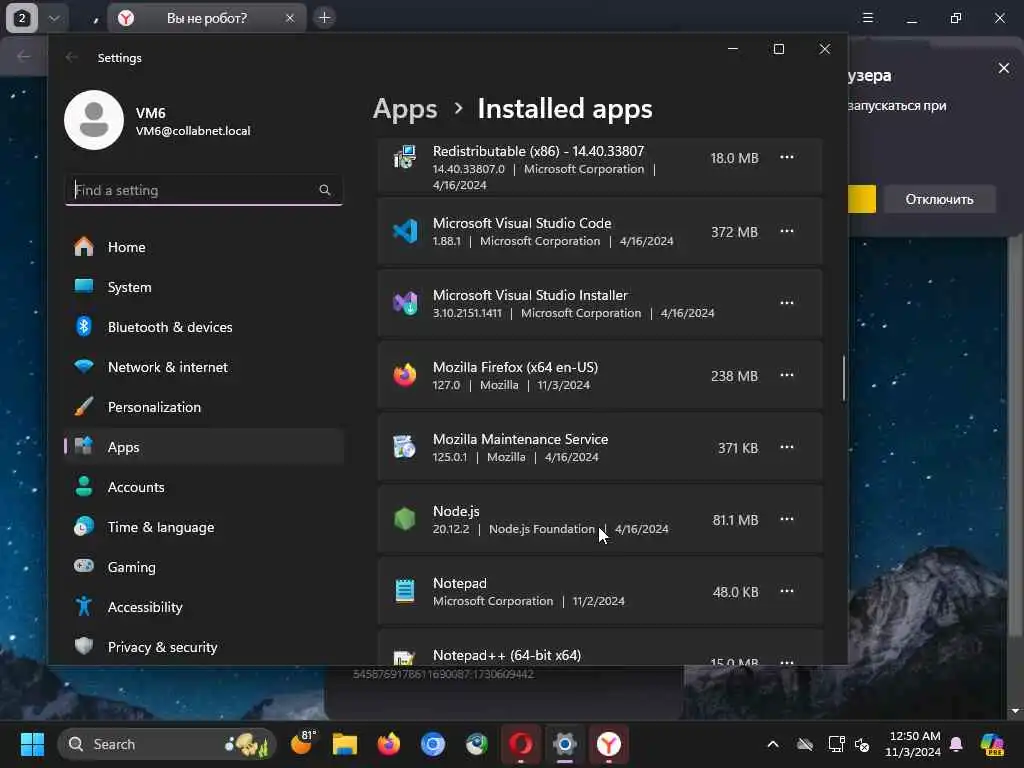This screenshot has width=1024, height=768.
Task: Select the Apps sidebar item
Action: point(204,447)
